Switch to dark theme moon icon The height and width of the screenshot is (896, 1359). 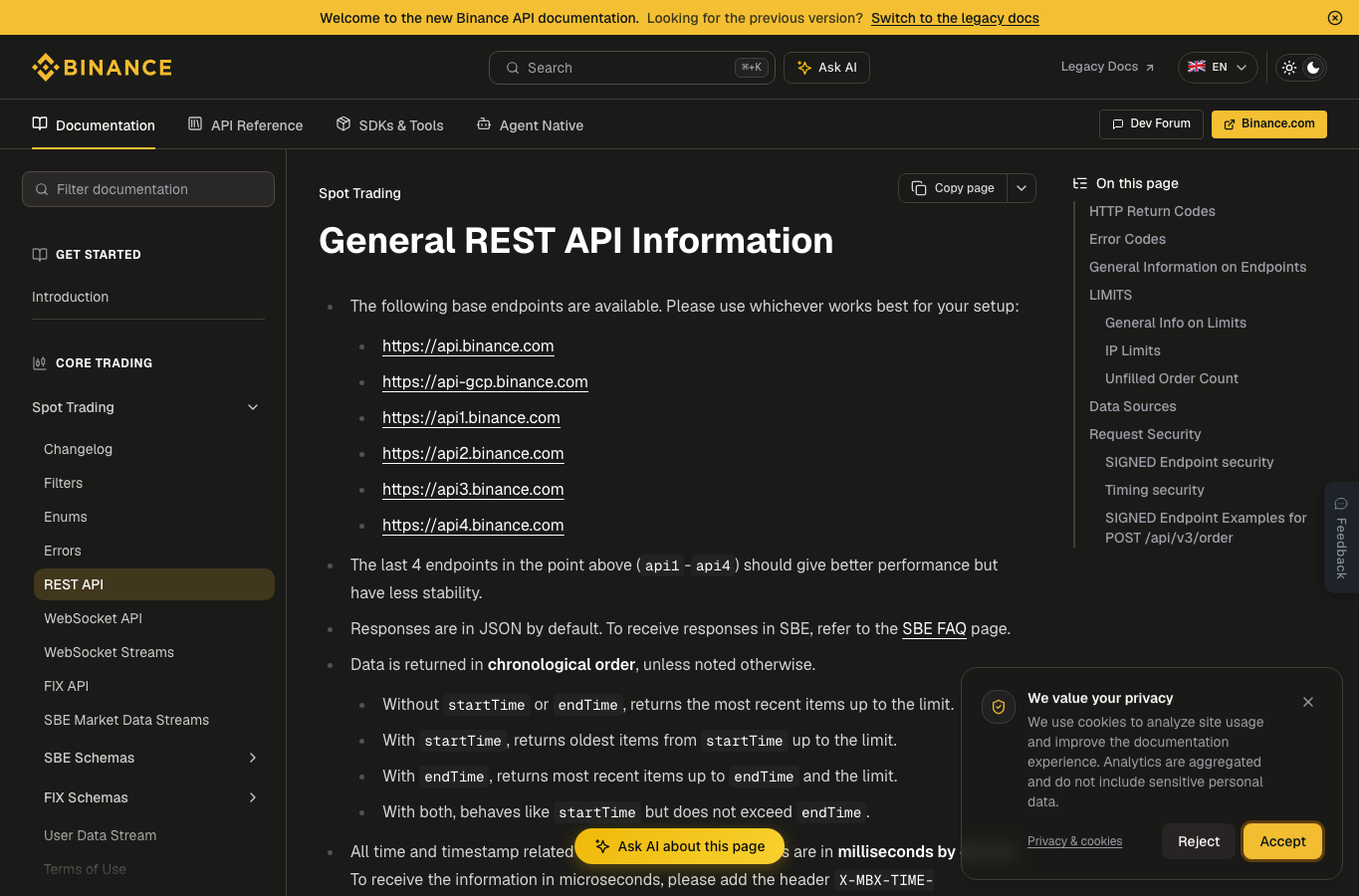point(1313,68)
